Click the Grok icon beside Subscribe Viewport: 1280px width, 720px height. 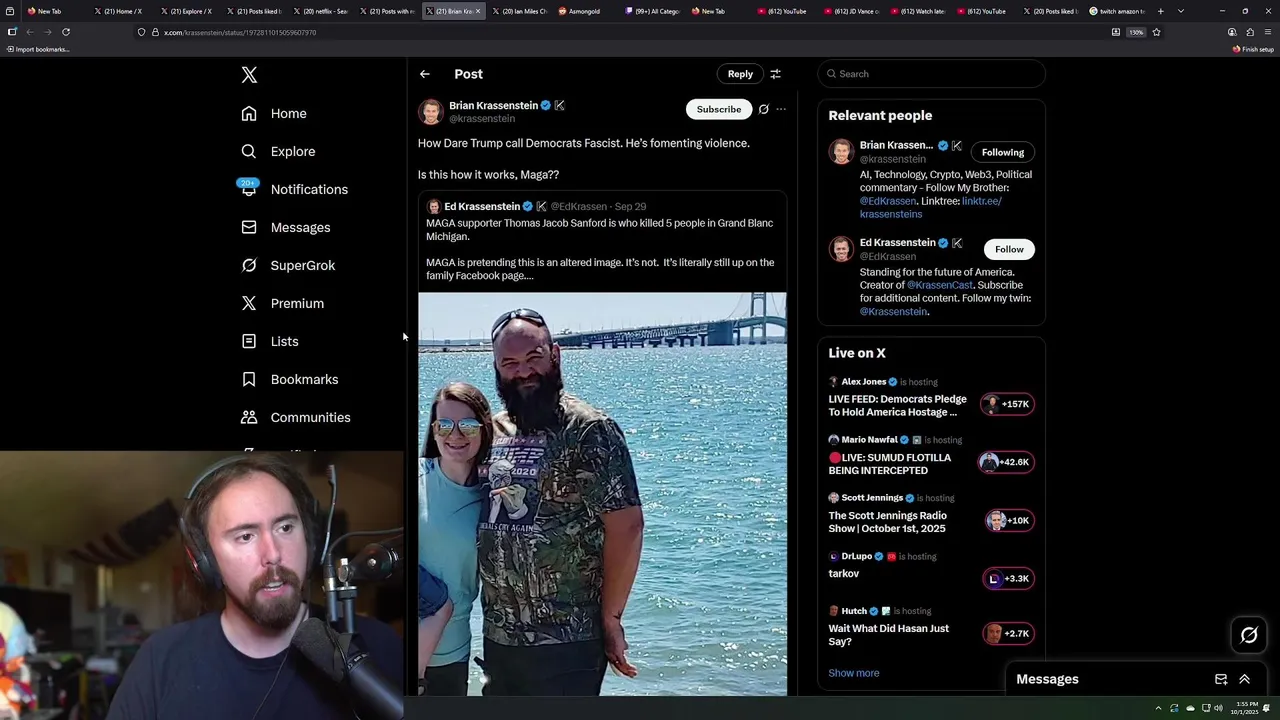coord(763,109)
